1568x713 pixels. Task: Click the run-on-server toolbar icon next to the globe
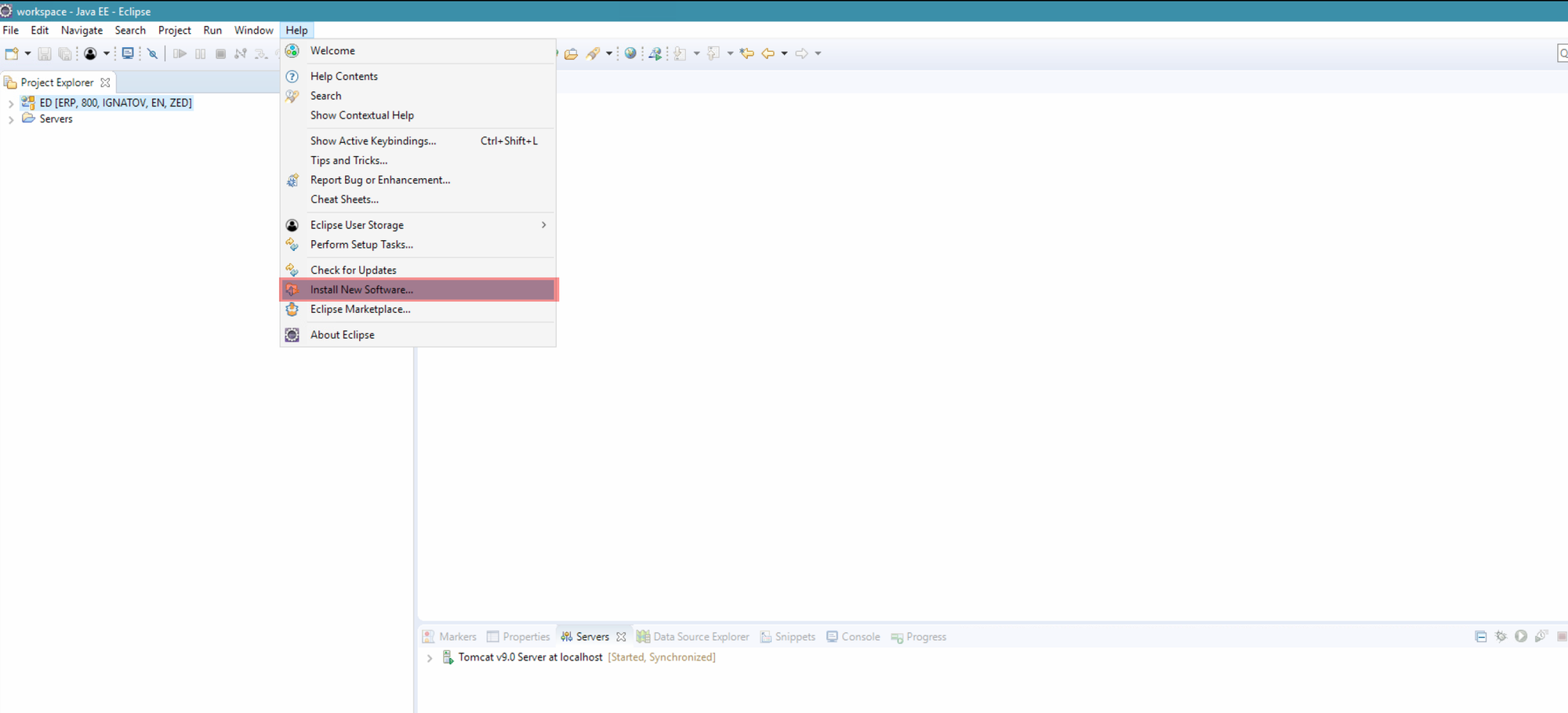pyautogui.click(x=655, y=53)
